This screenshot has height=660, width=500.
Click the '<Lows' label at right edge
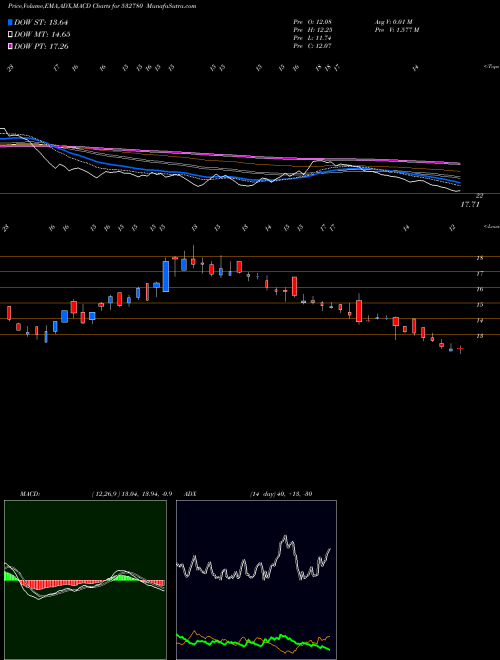pos(491,226)
